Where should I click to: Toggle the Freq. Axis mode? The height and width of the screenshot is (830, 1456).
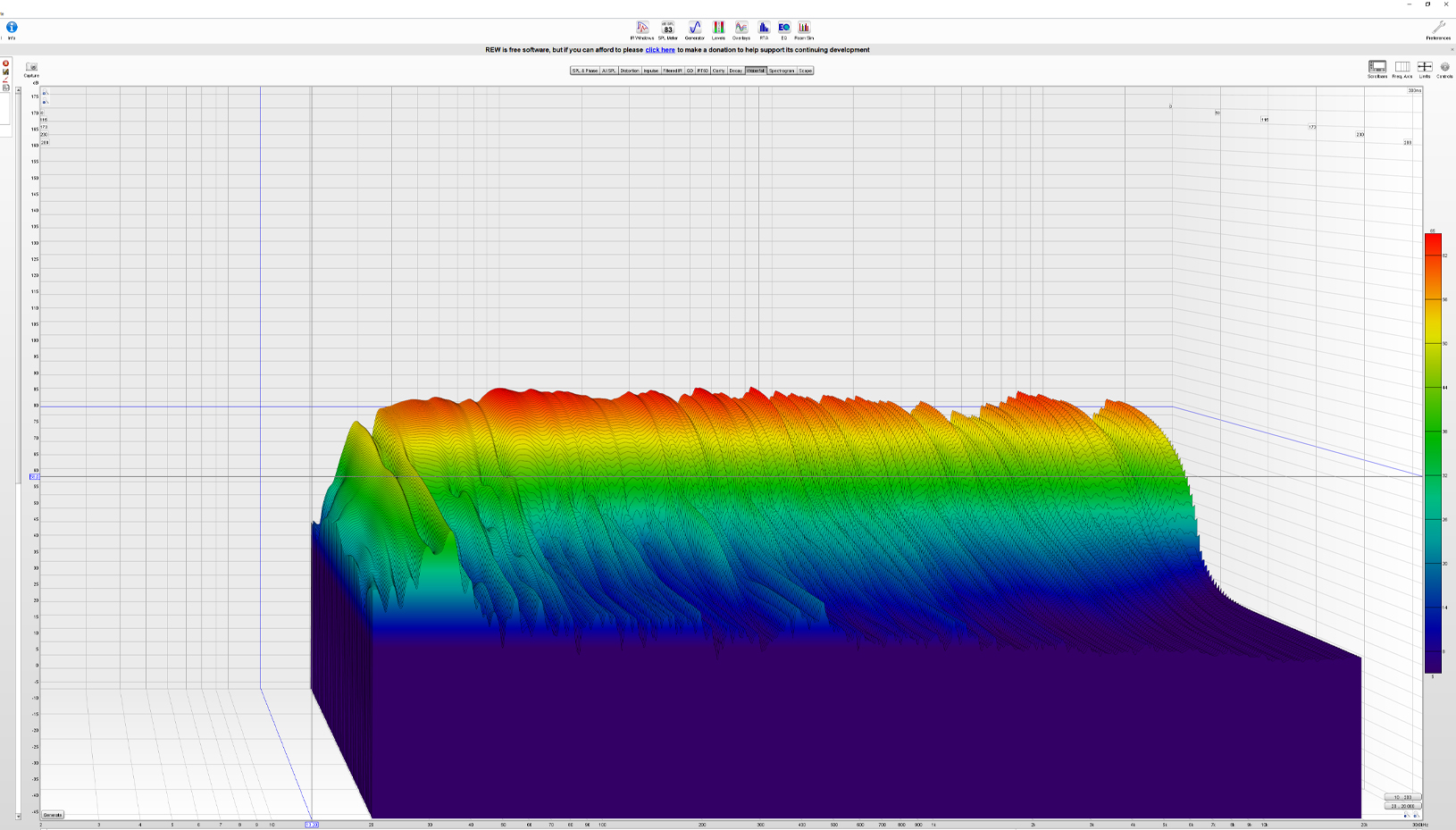tap(1402, 68)
